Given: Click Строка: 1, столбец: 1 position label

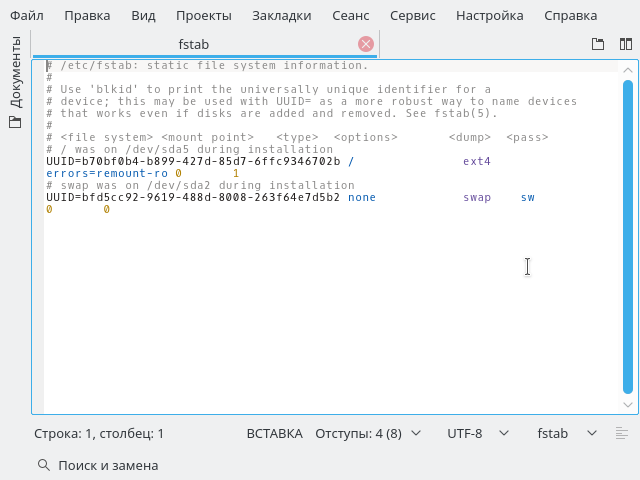Looking at the screenshot, I should 99,433.
